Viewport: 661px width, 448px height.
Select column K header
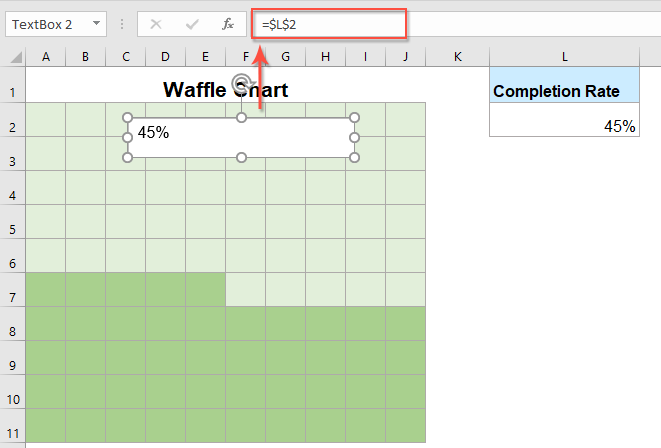(x=457, y=58)
